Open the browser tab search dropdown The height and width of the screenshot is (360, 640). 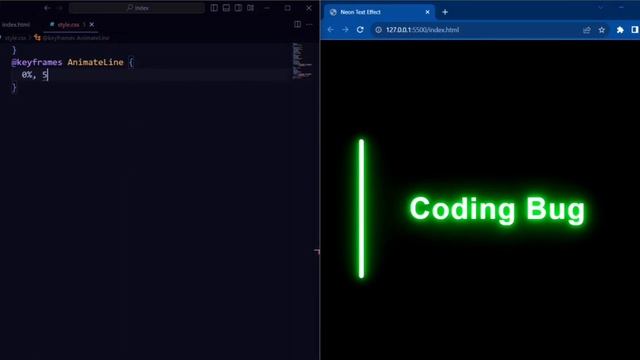[601, 7]
